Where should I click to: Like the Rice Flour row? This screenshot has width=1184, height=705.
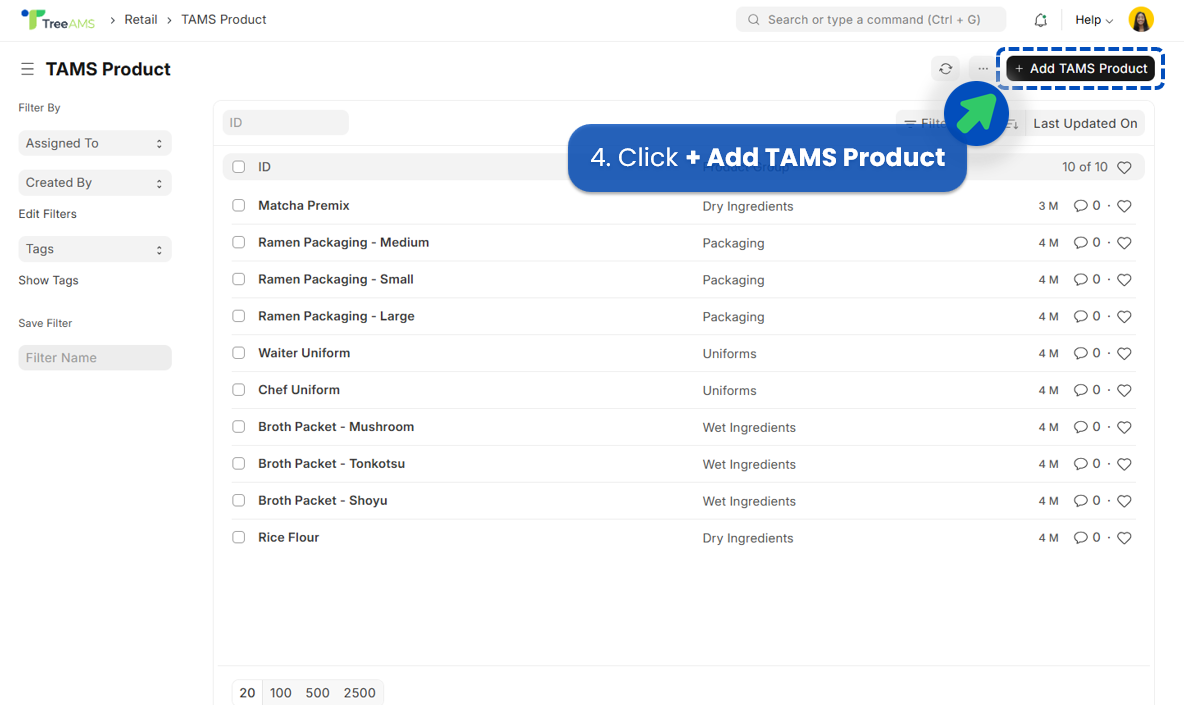coord(1124,539)
